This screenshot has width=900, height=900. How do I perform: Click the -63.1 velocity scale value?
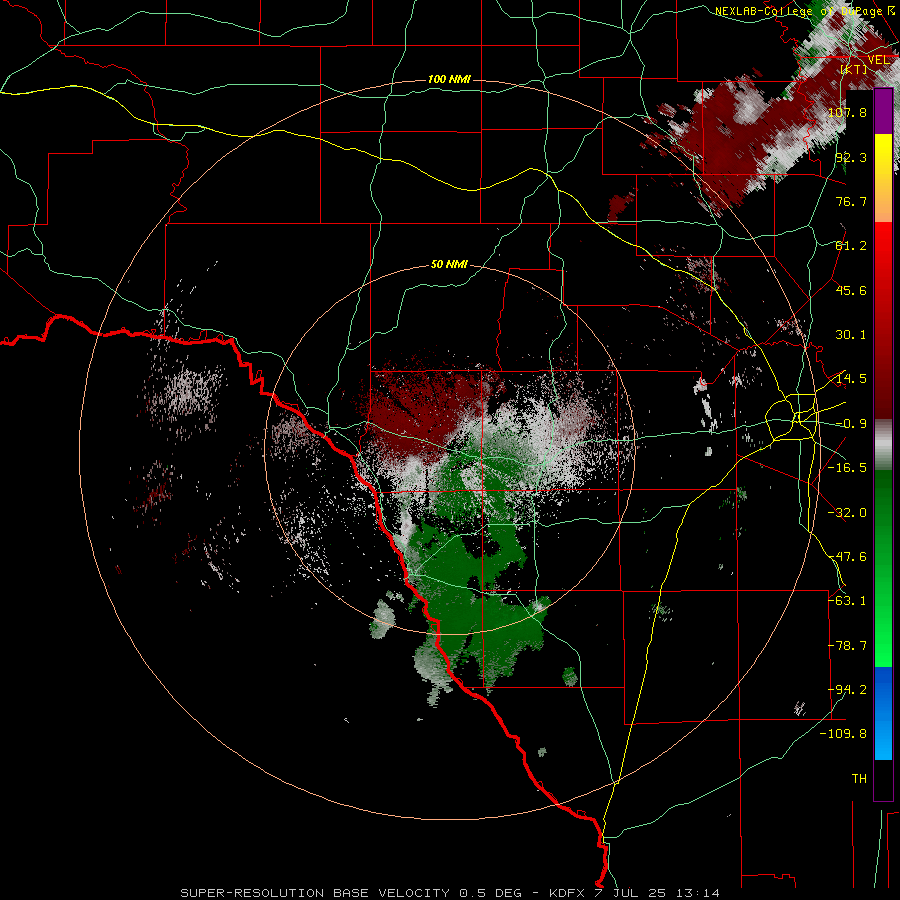coord(847,601)
